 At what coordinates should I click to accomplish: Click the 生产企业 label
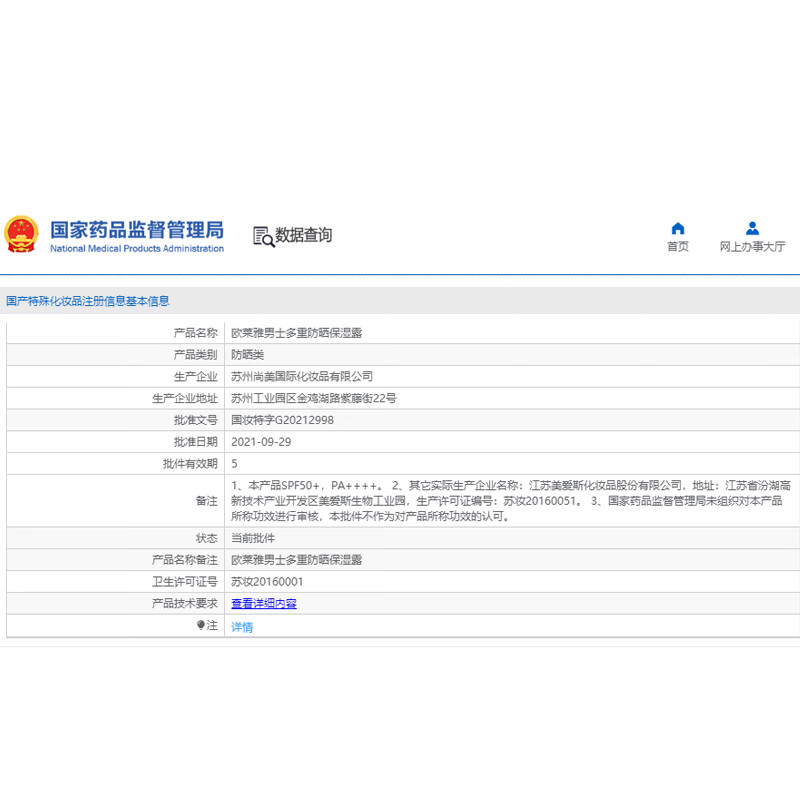[x=195, y=377]
